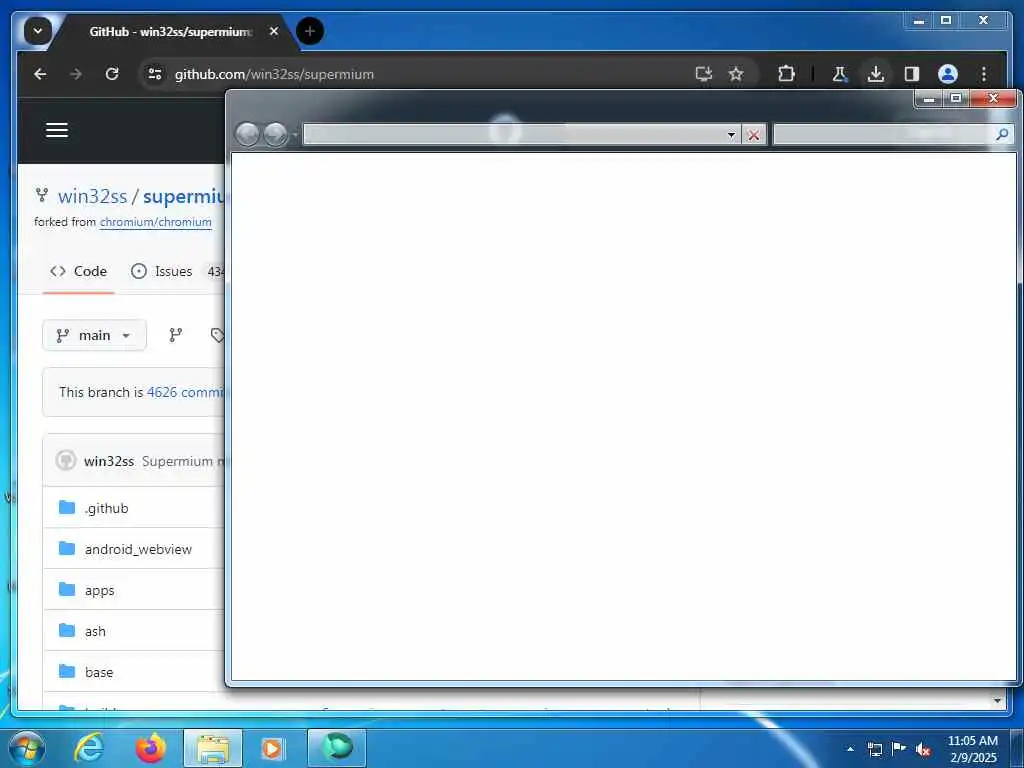1024x768 pixels.
Task: Click the scroll down arrow of GitHub page
Action: [x=997, y=701]
